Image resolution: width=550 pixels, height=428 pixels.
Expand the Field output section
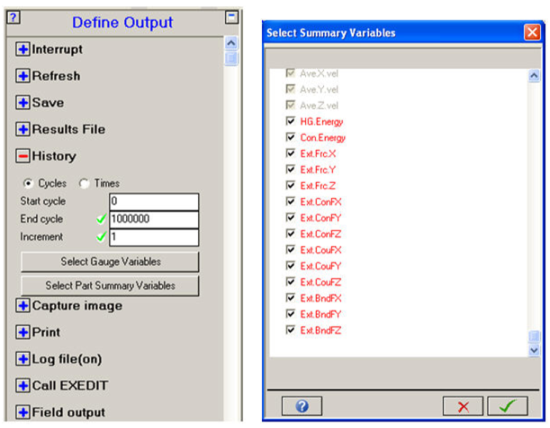23,412
